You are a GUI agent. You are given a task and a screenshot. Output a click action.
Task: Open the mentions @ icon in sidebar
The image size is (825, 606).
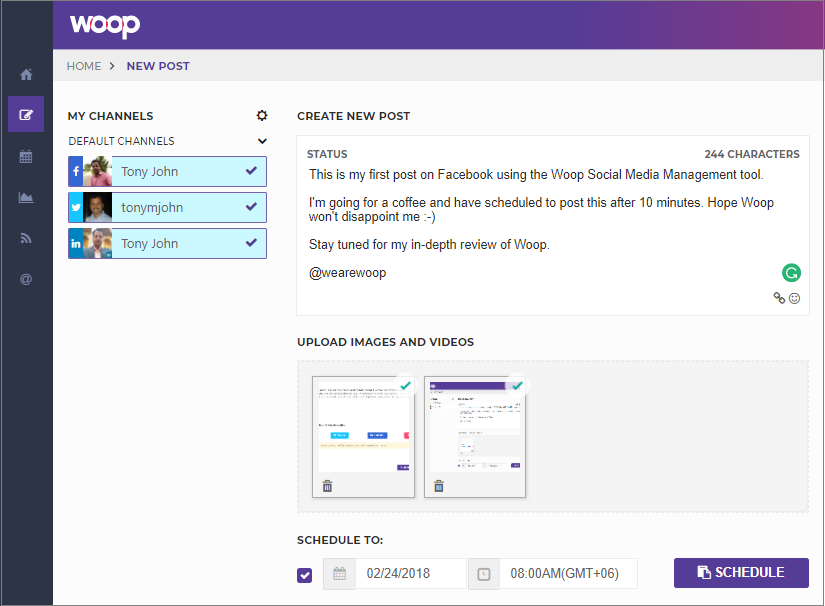tap(26, 279)
